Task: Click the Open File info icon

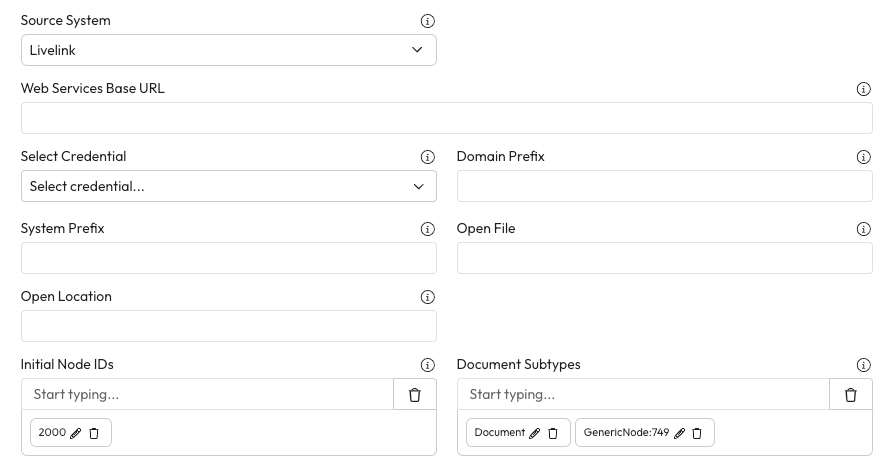Action: 864,229
